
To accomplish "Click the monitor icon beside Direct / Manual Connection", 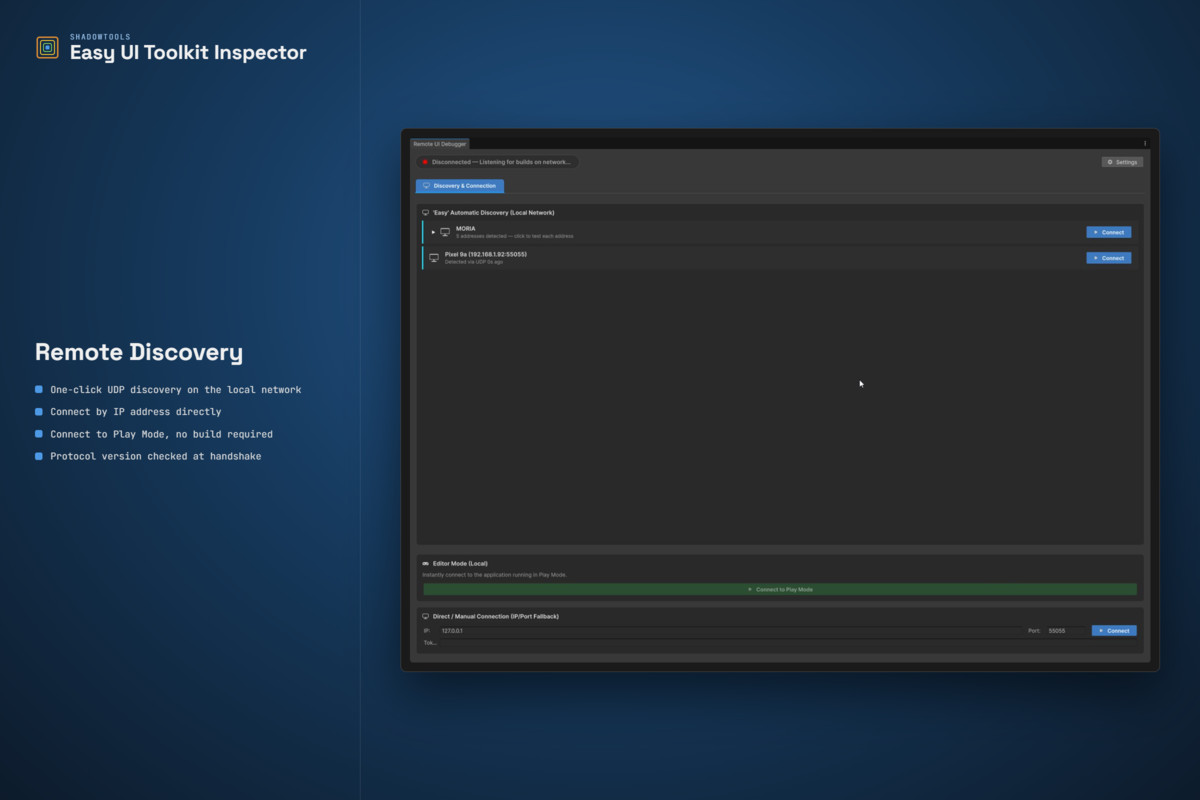I will click(x=425, y=617).
